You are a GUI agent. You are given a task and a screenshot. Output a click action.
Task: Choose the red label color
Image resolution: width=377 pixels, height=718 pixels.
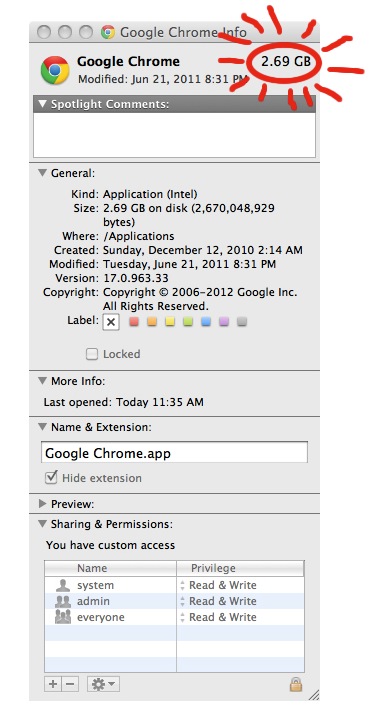click(x=134, y=321)
